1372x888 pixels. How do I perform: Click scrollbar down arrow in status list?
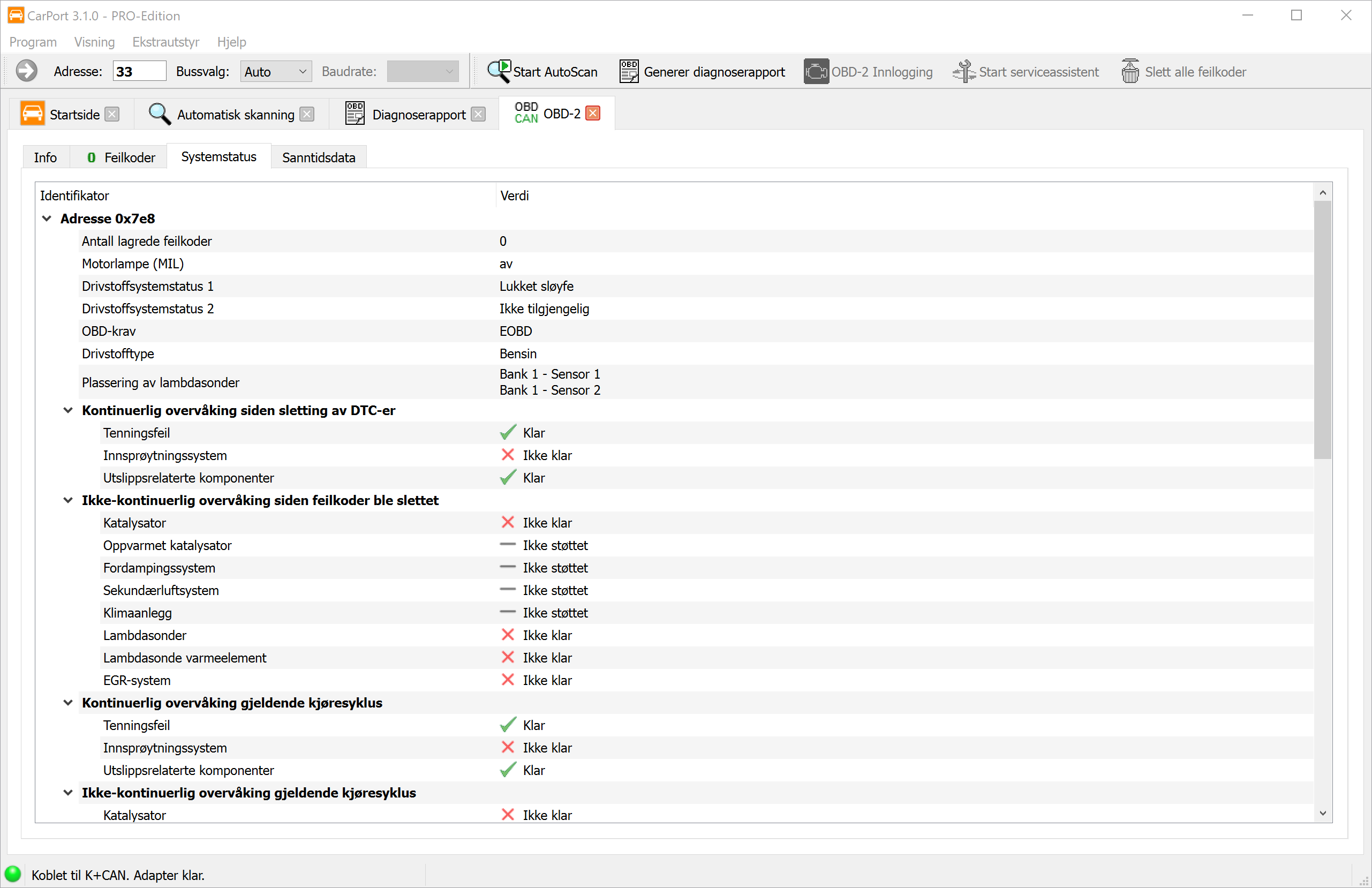1322,813
